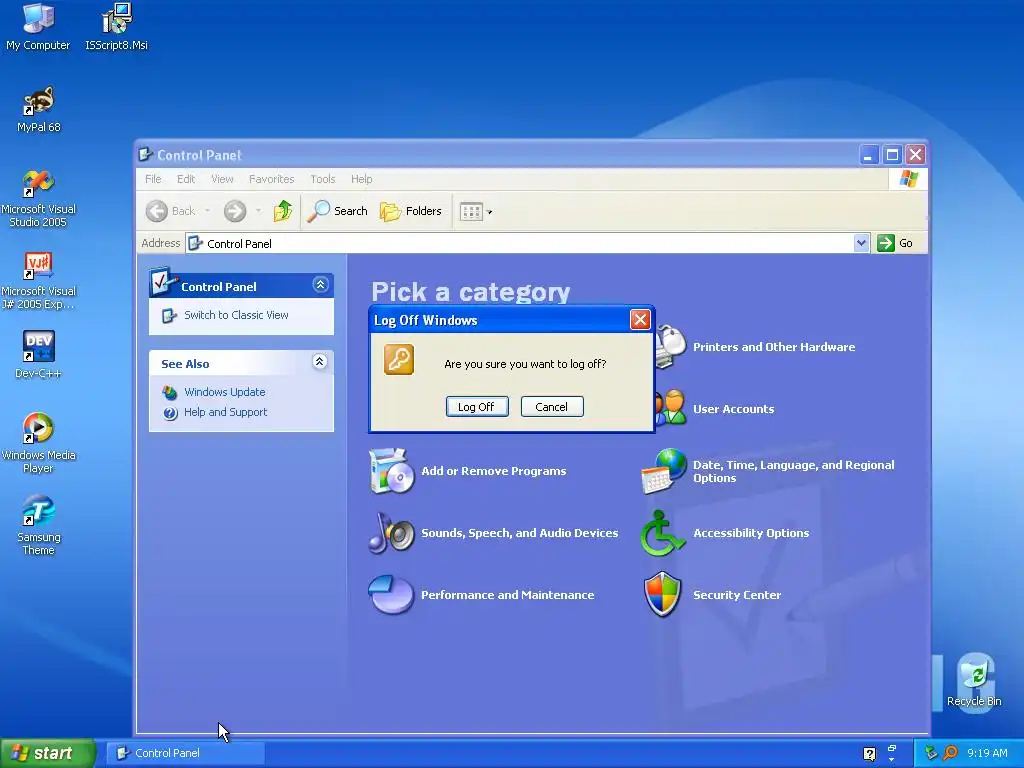
Task: Click Cancel in Log Off dialog
Action: 552,406
